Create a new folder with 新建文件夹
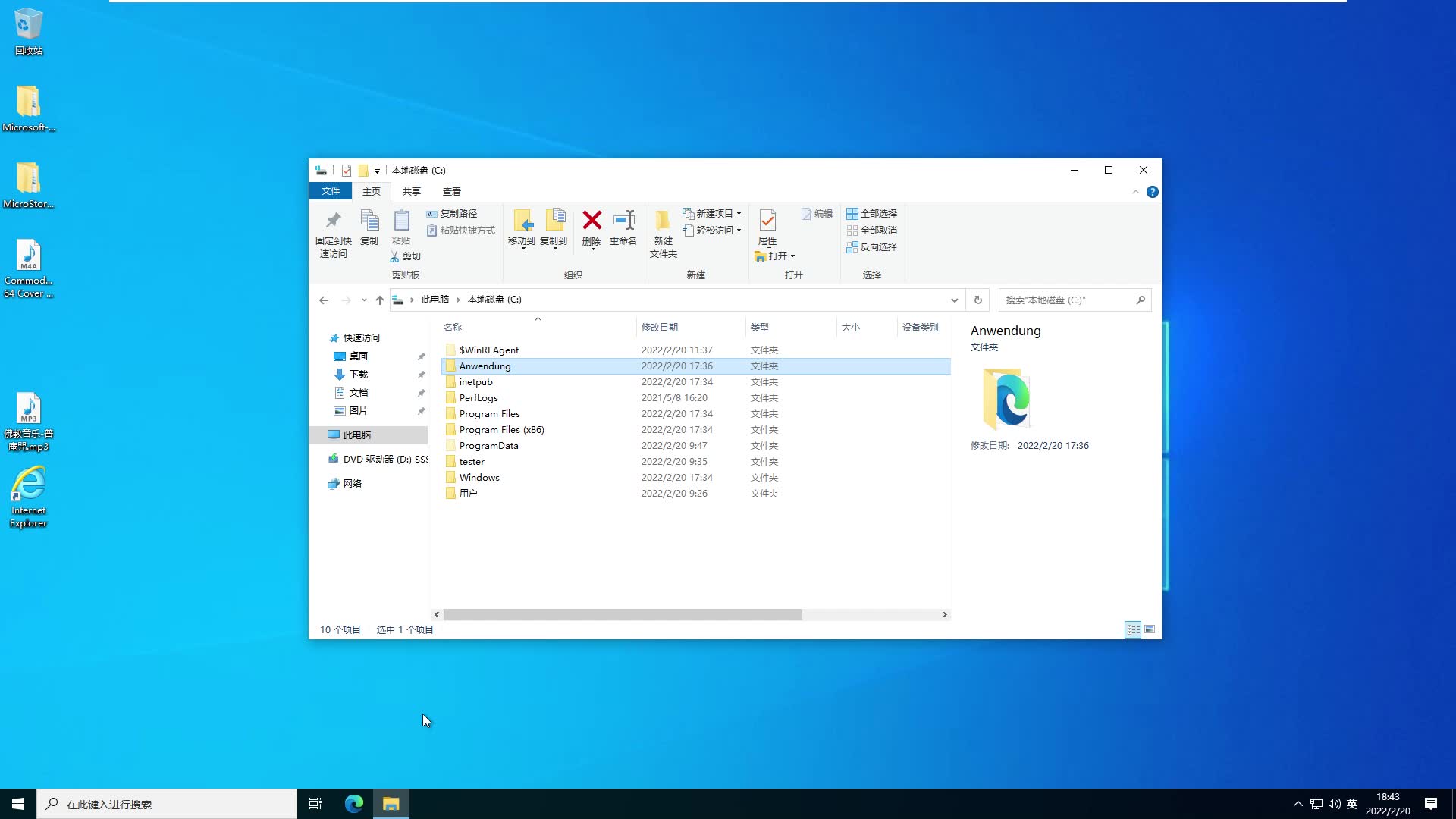This screenshot has width=1456, height=819. [x=663, y=231]
